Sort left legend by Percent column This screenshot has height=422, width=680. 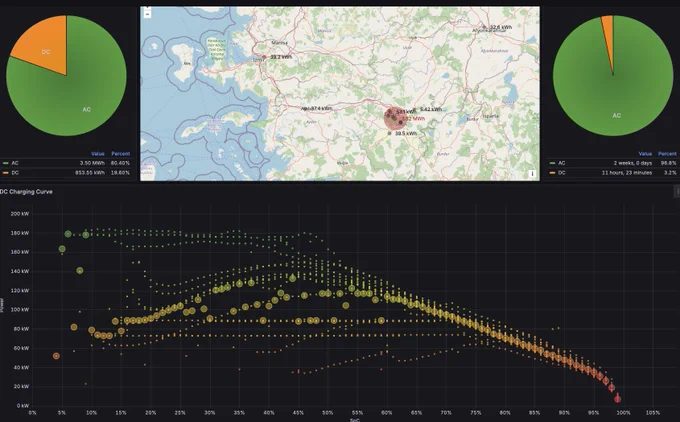[121, 154]
